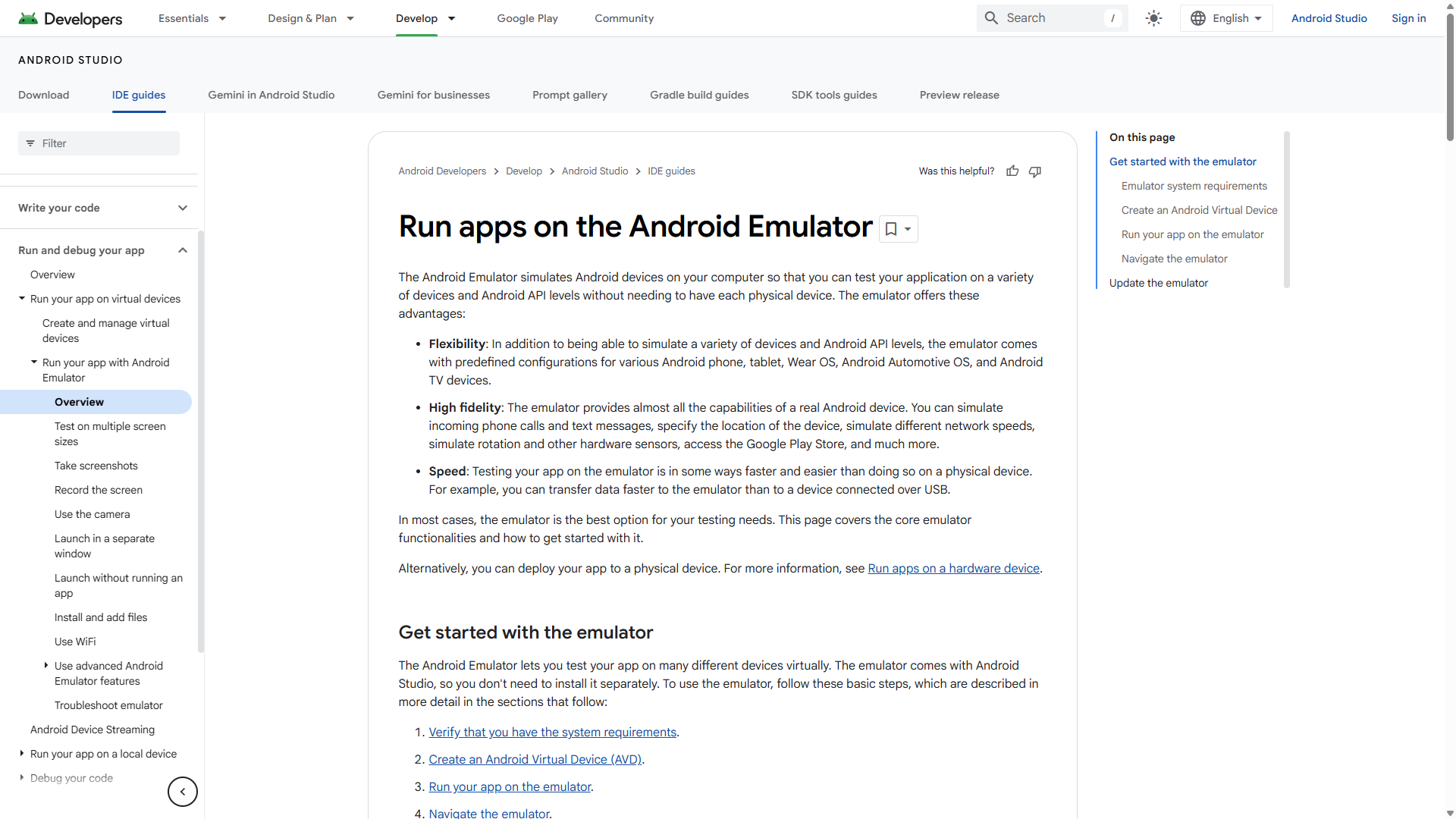This screenshot has width=1456, height=819.
Task: Open the Google Play top navigation item
Action: pos(527,18)
